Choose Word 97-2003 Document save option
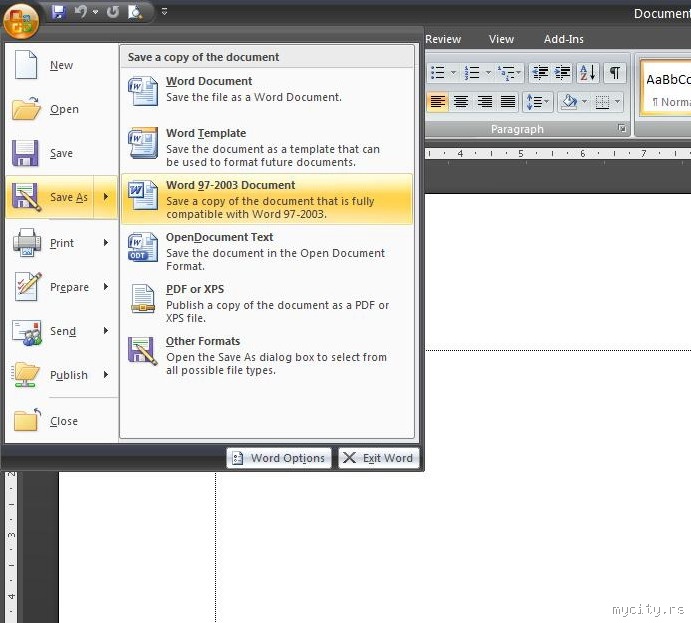 (267, 199)
